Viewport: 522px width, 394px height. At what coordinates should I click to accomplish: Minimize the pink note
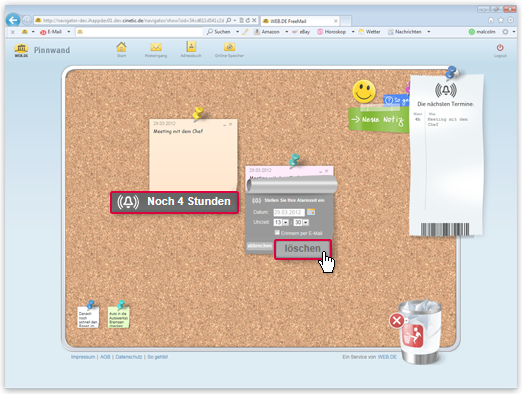coord(321,171)
